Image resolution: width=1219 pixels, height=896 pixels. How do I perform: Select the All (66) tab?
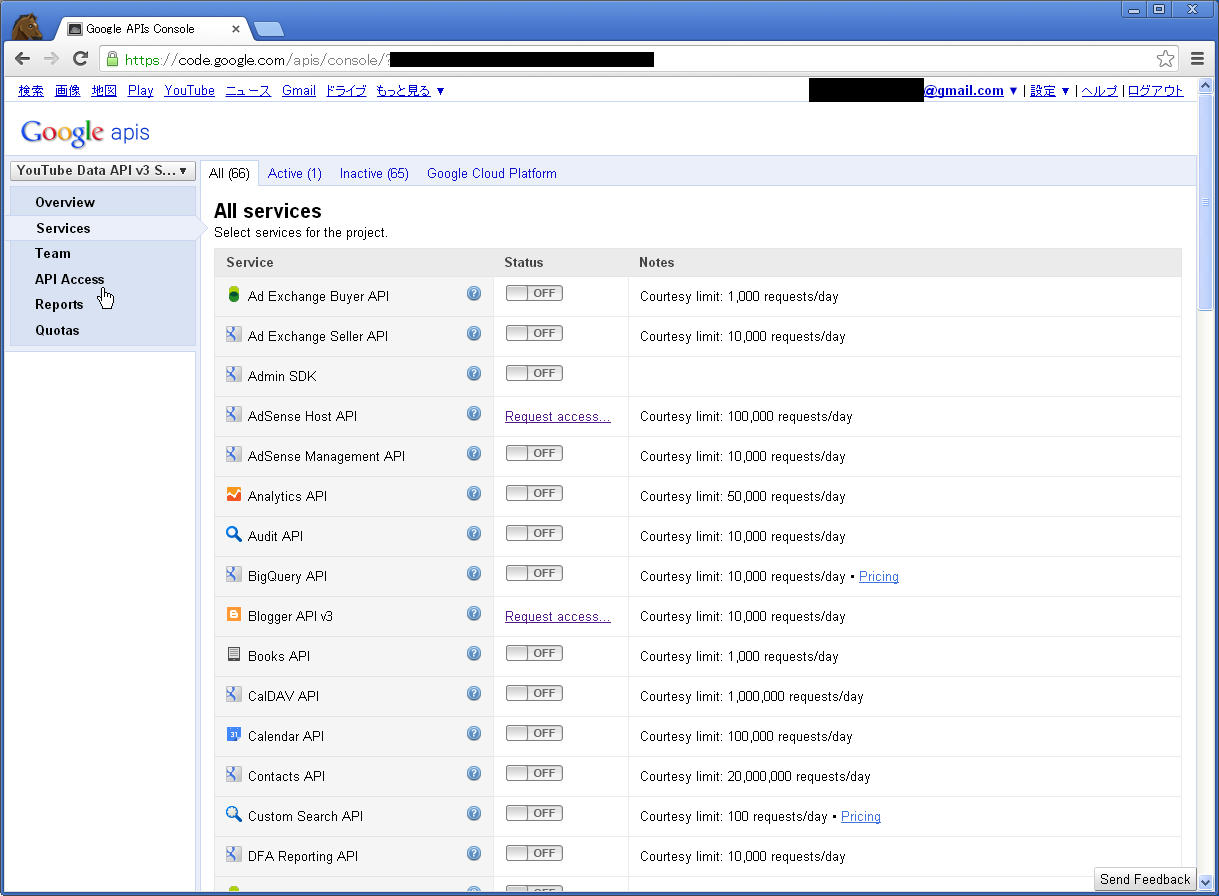(x=229, y=173)
